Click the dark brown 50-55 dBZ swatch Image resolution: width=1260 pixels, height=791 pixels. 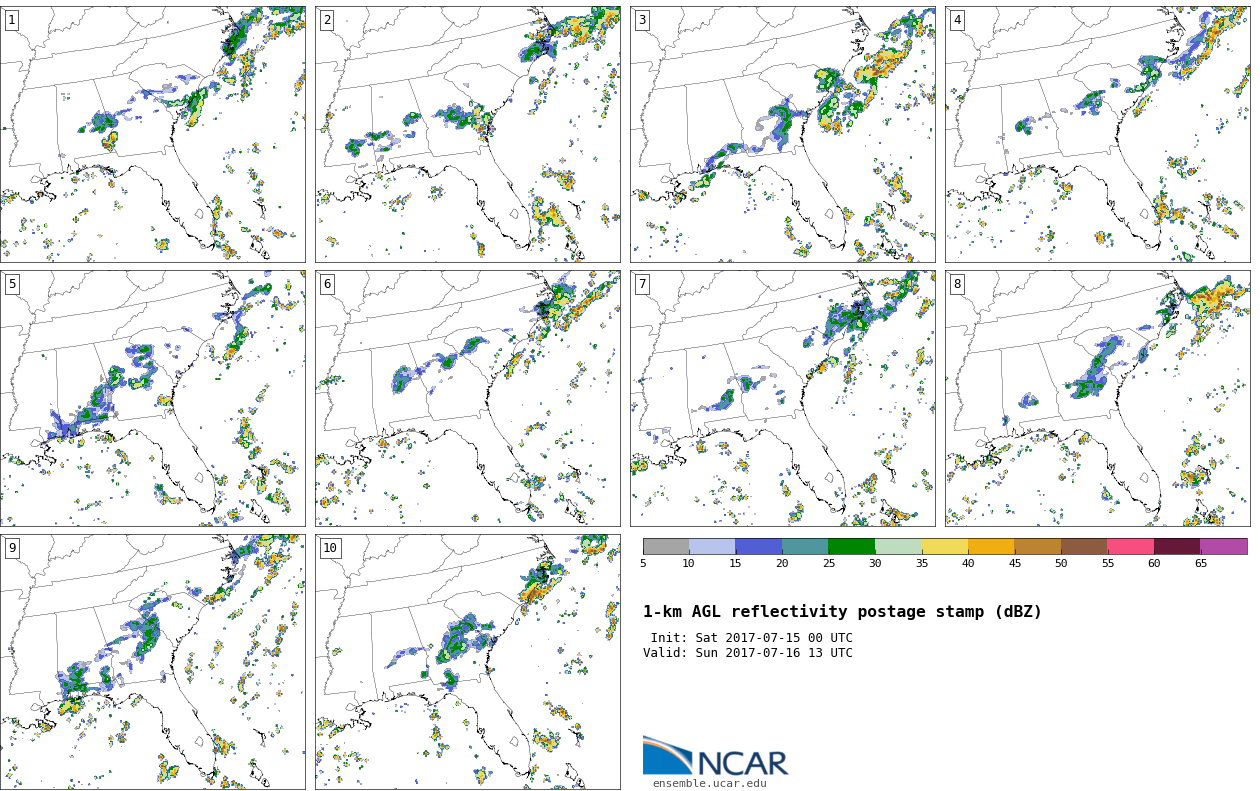tap(1084, 546)
